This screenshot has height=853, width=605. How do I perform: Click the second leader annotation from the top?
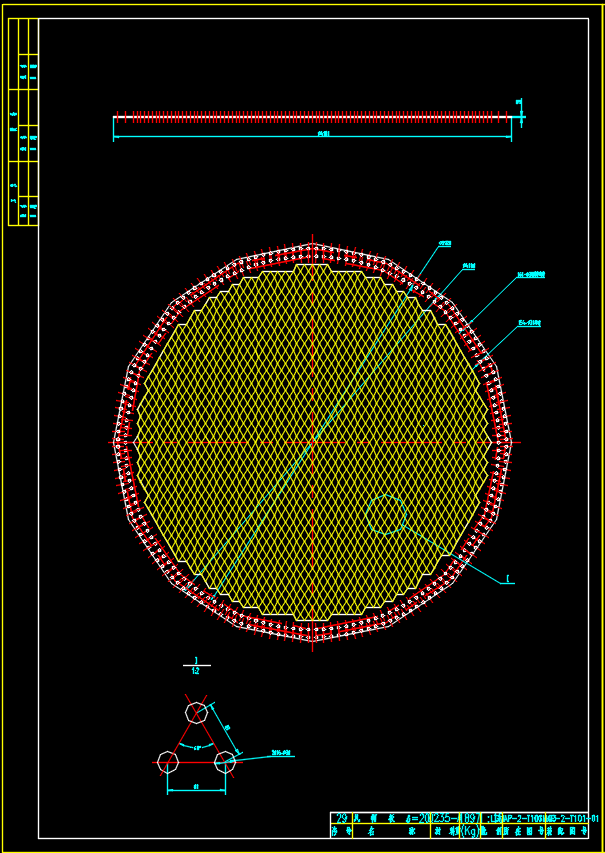click(468, 266)
